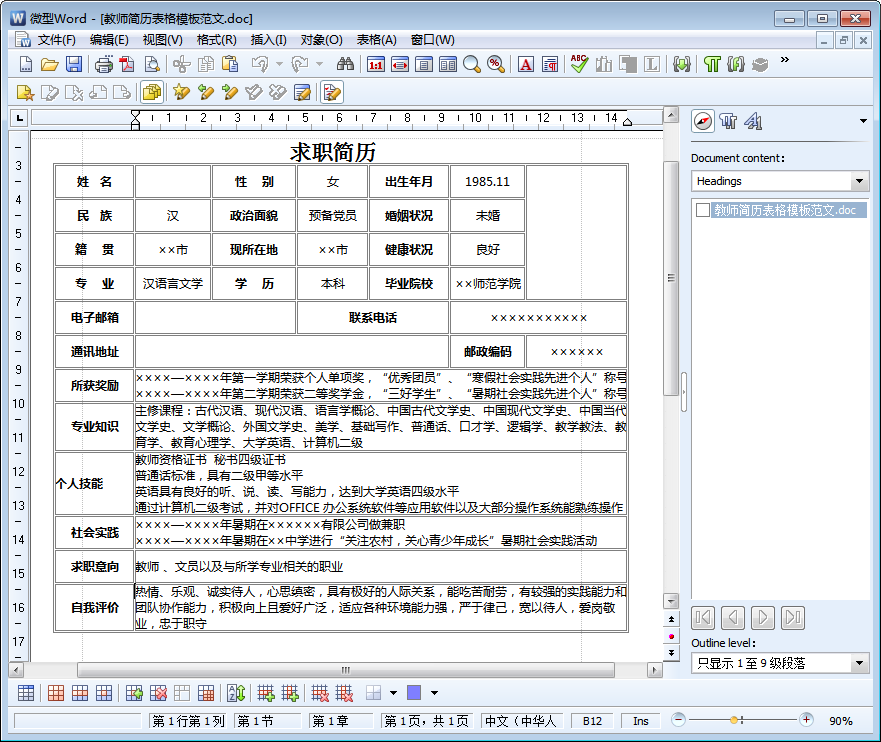Click the vertical scrollbar thumb
Image resolution: width=881 pixels, height=742 pixels.
[671, 278]
